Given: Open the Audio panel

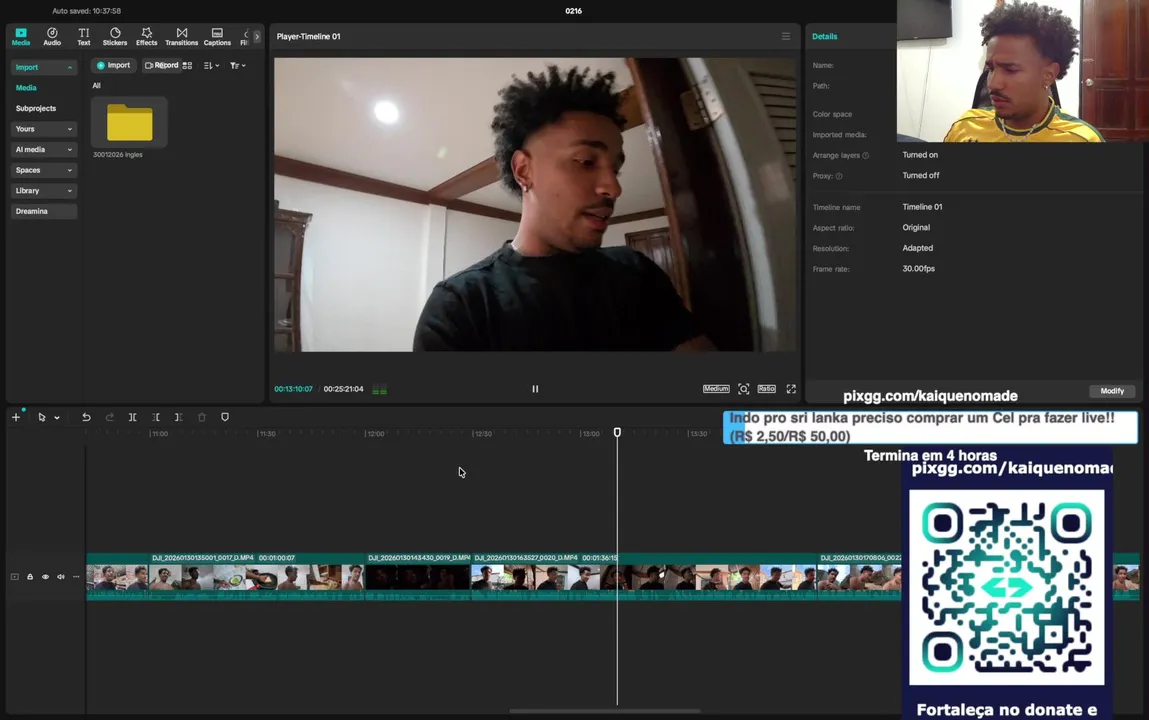Looking at the screenshot, I should click(52, 37).
